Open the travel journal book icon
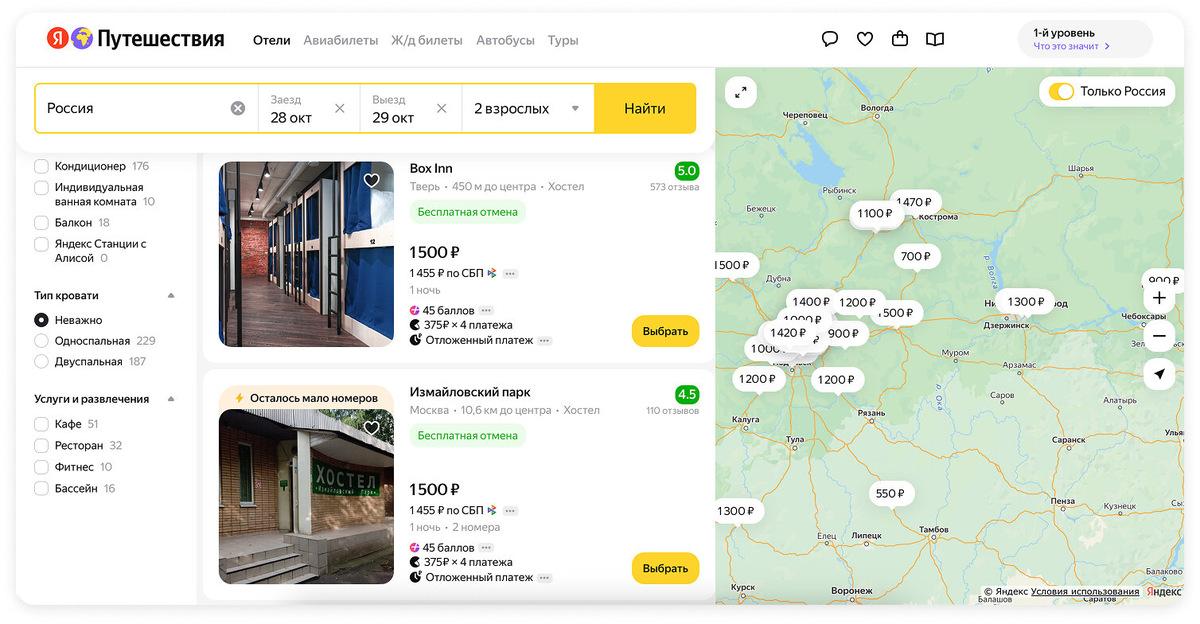The width and height of the screenshot is (1200, 624). [934, 38]
